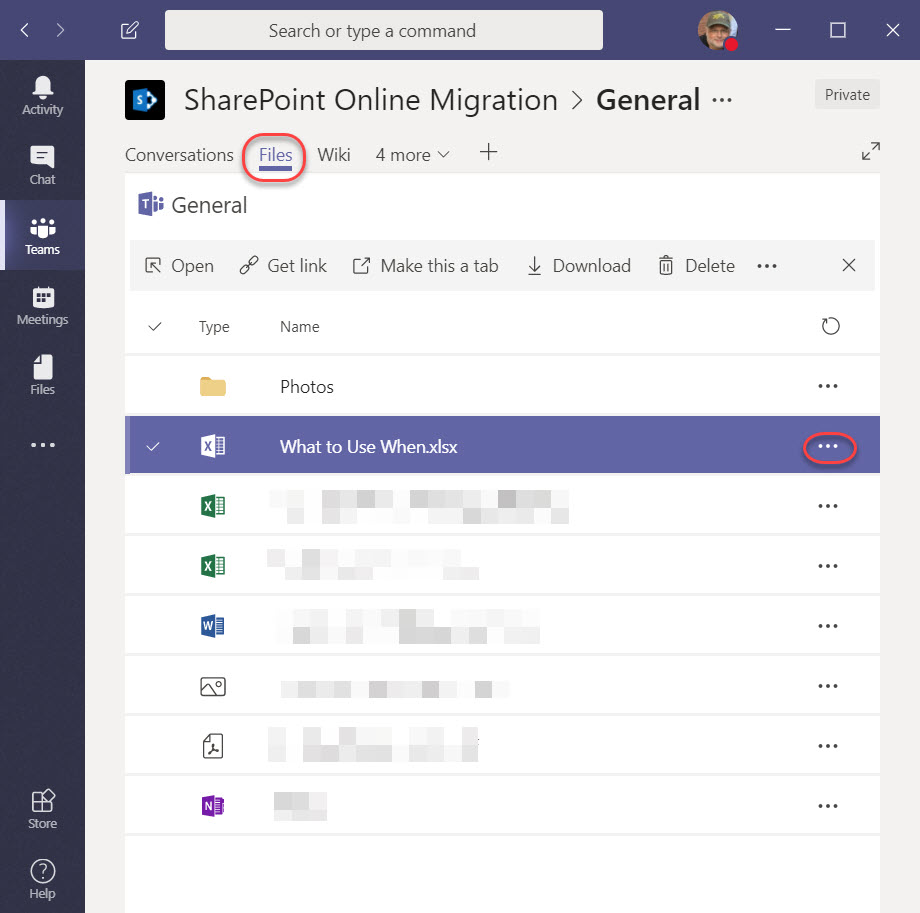This screenshot has width=920, height=913.
Task: Select the Teams icon in the sidebar
Action: coord(42,235)
